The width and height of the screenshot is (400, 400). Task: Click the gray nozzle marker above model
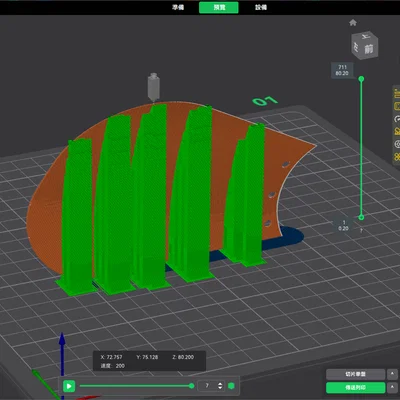coord(154,87)
